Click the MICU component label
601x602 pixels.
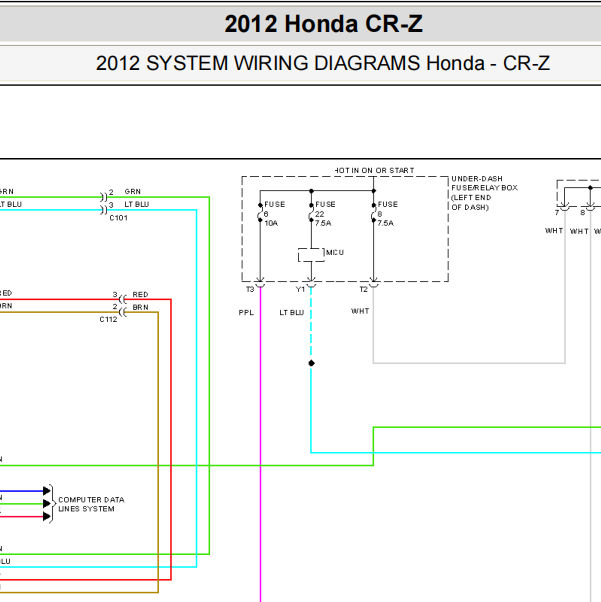(335, 252)
